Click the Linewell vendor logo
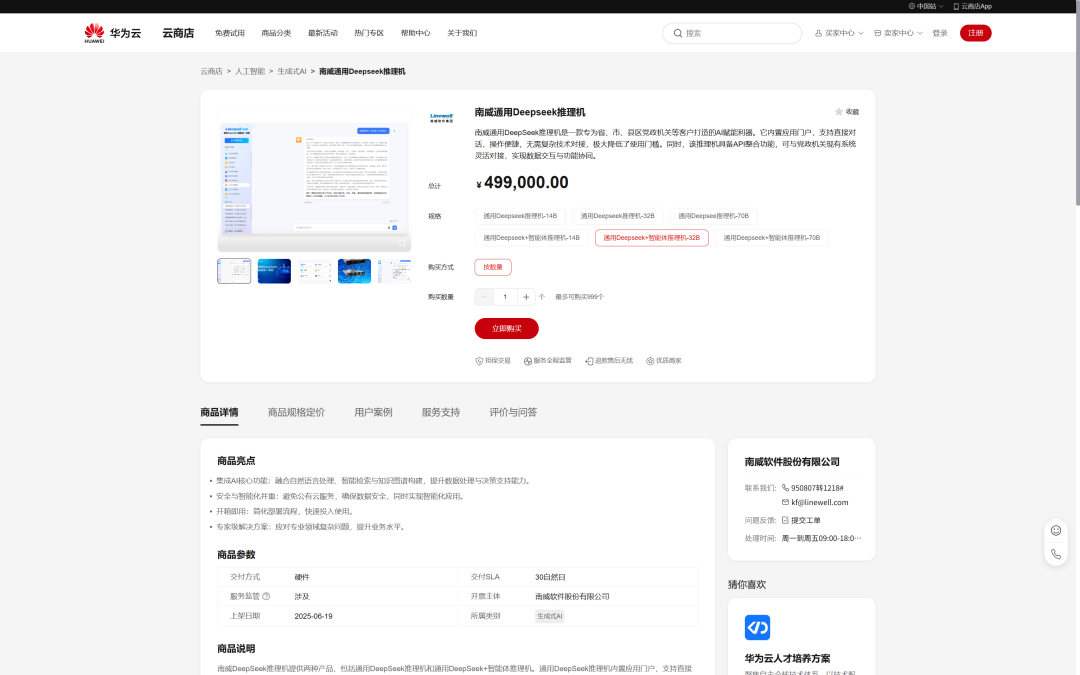This screenshot has height=675, width=1080. pyautogui.click(x=442, y=117)
